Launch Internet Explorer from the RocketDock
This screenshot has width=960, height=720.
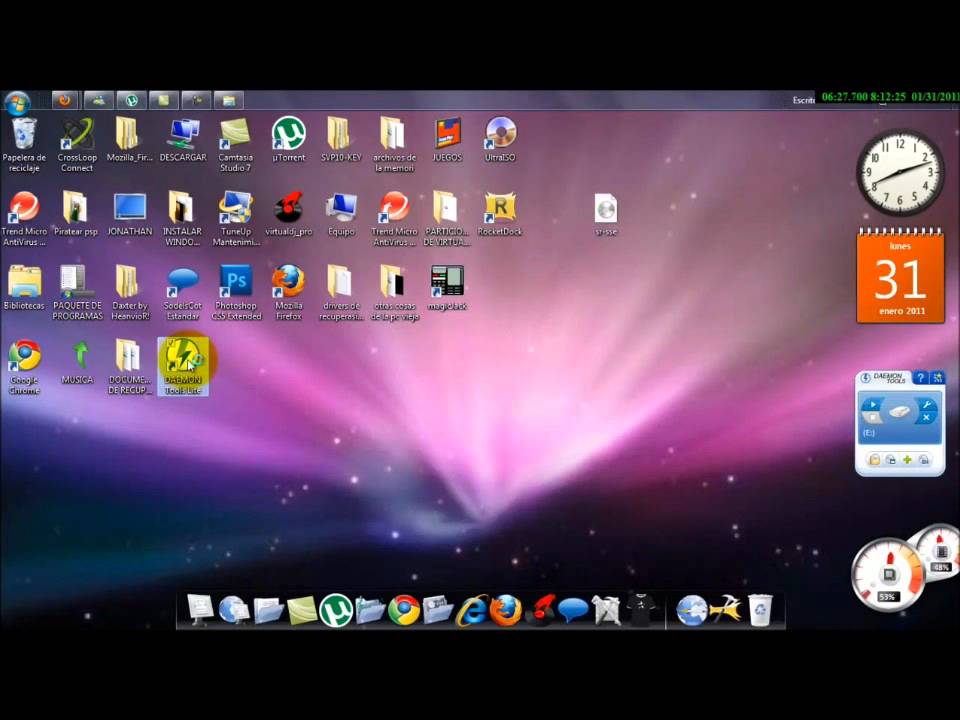click(x=472, y=610)
